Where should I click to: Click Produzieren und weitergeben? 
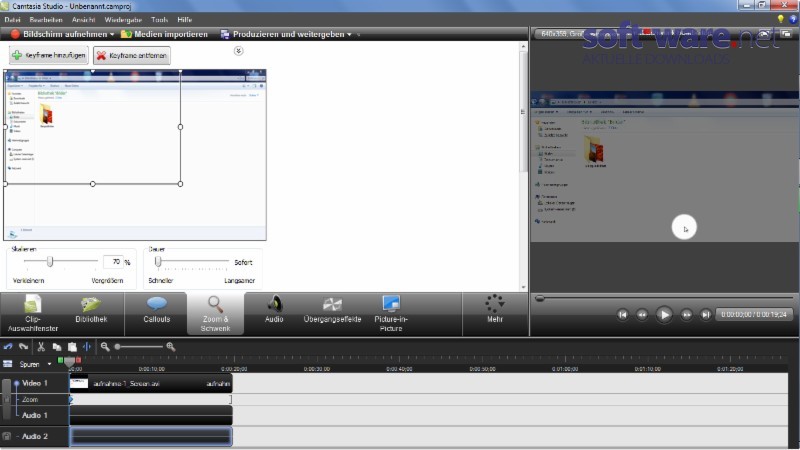pos(282,34)
